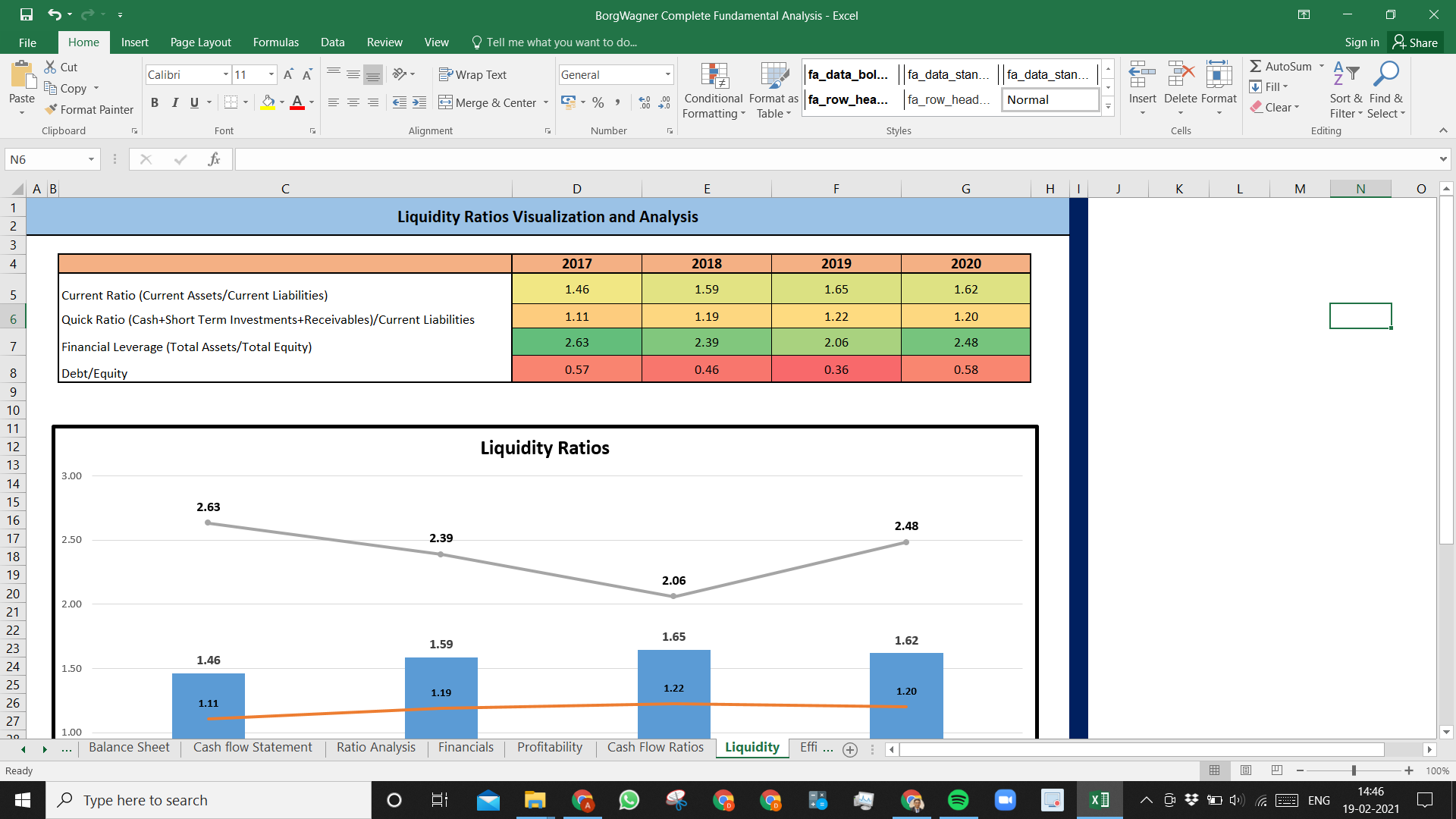Switch to the Profitability sheet tab
The height and width of the screenshot is (819, 1456).
[x=550, y=748]
